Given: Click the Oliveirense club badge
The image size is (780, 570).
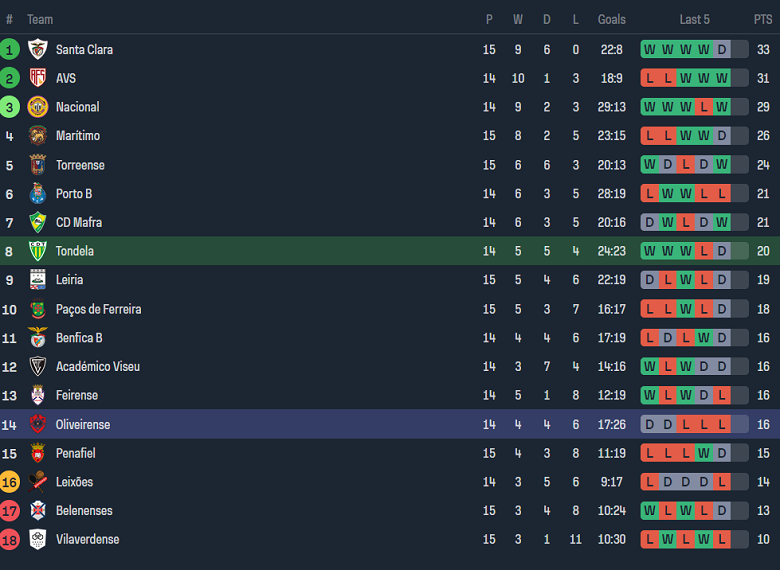Looking at the screenshot, I should (x=38, y=424).
